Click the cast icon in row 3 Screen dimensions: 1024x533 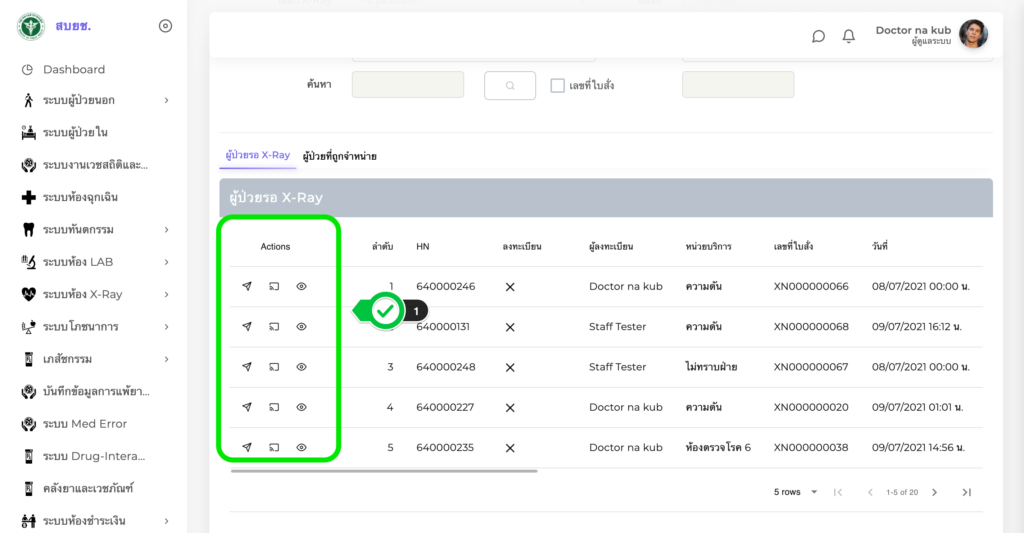click(274, 367)
